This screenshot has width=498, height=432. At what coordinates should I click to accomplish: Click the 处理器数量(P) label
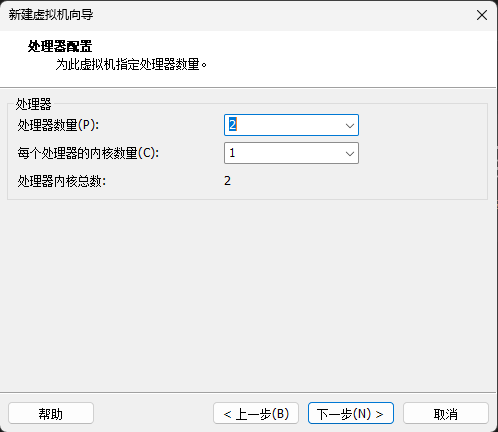click(x=58, y=125)
